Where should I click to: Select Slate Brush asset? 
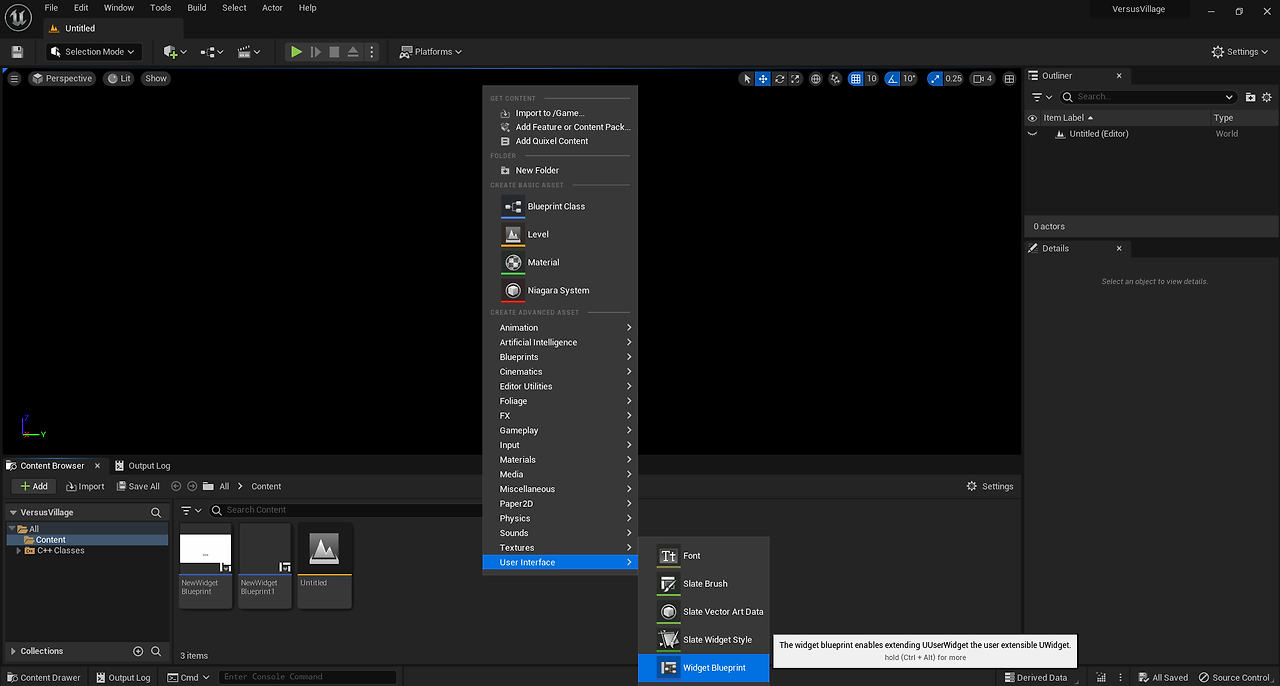[704, 584]
